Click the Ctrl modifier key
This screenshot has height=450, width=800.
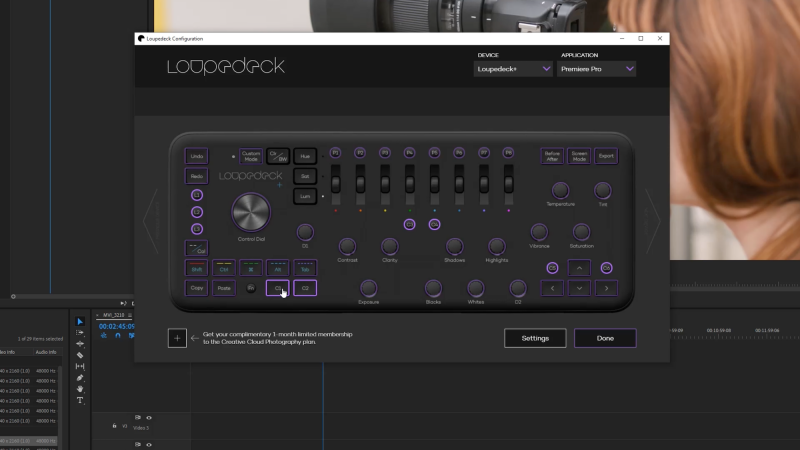(223, 268)
